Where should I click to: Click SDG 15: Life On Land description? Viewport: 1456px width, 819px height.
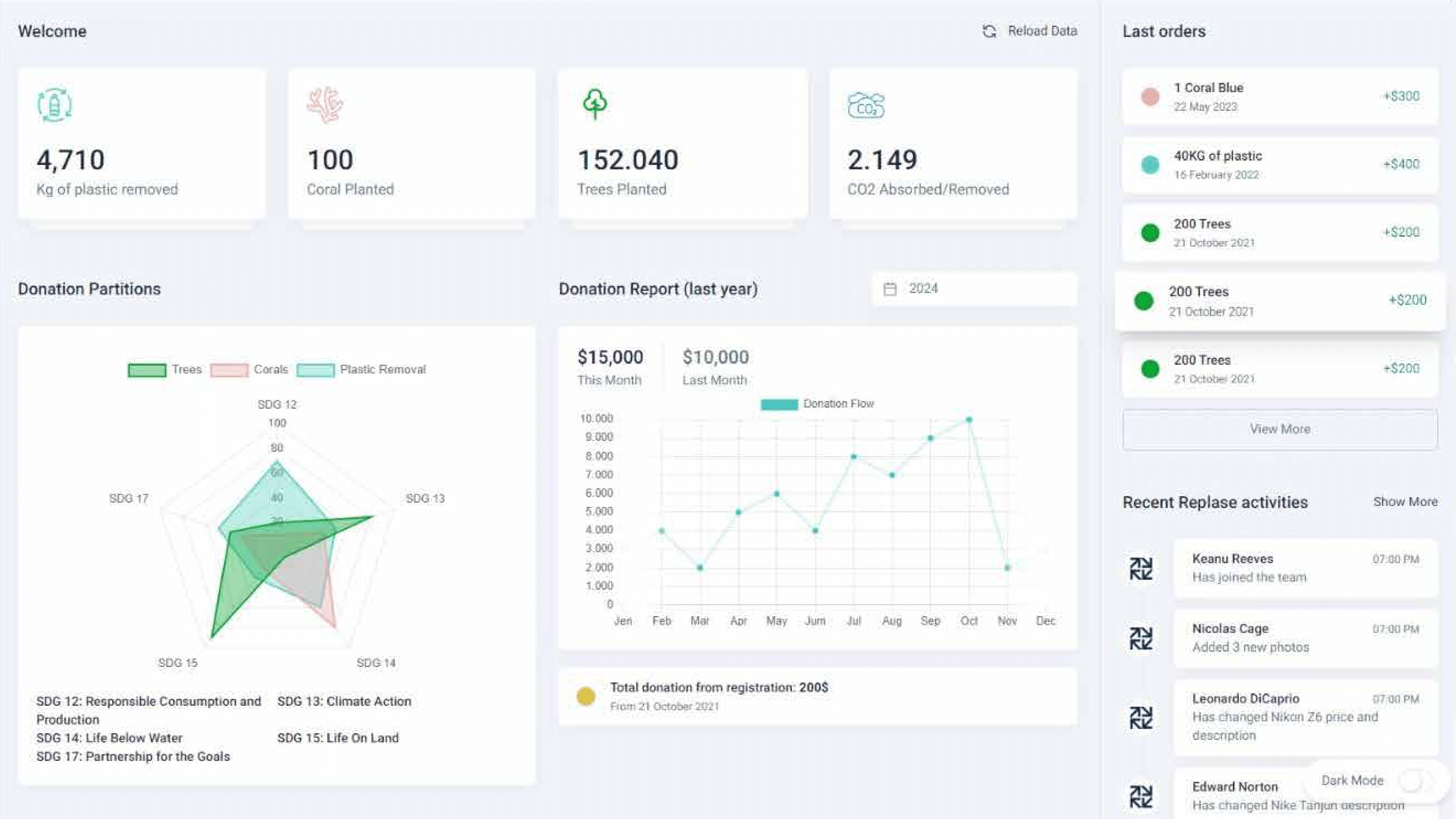(337, 738)
